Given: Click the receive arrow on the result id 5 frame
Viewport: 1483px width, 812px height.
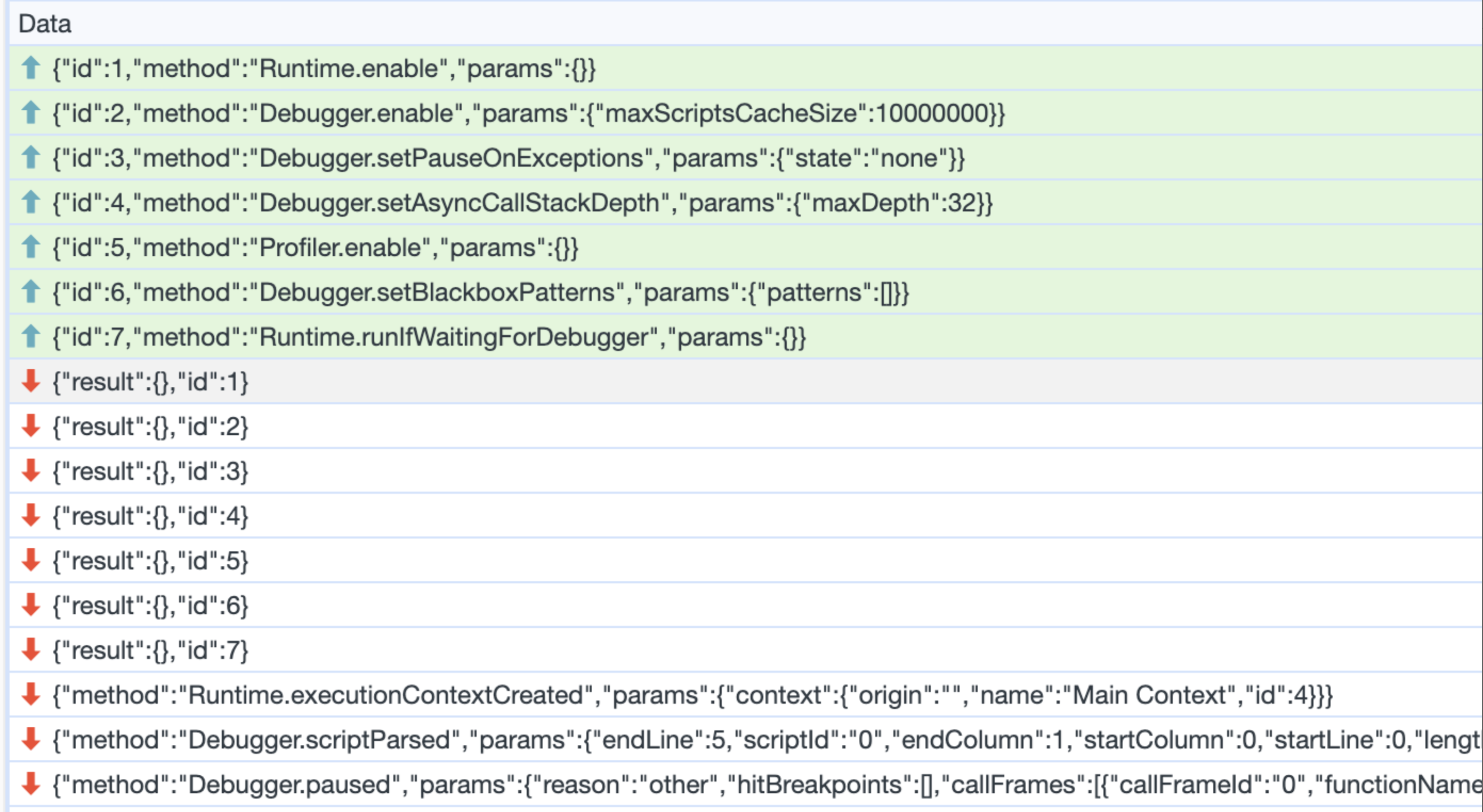Looking at the screenshot, I should coord(30,560).
